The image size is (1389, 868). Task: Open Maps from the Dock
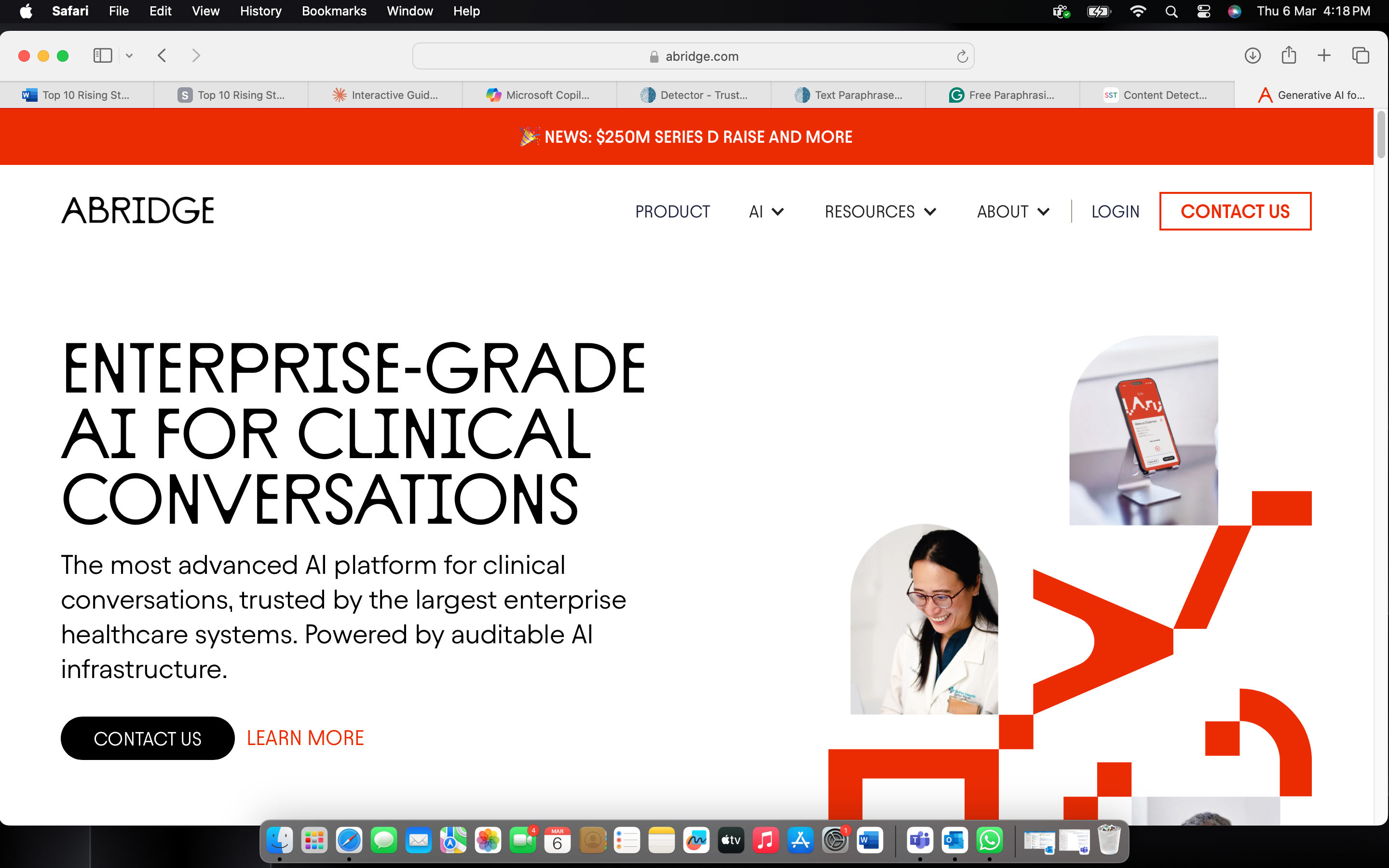pos(453,841)
